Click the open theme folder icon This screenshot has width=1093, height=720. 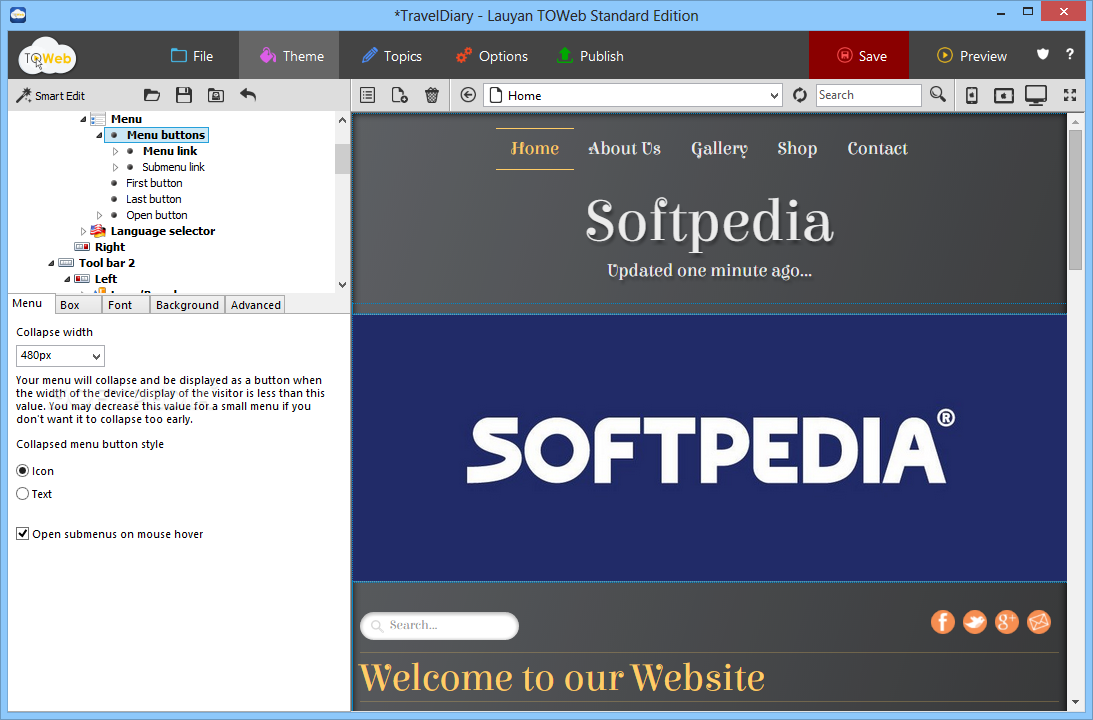tap(151, 95)
